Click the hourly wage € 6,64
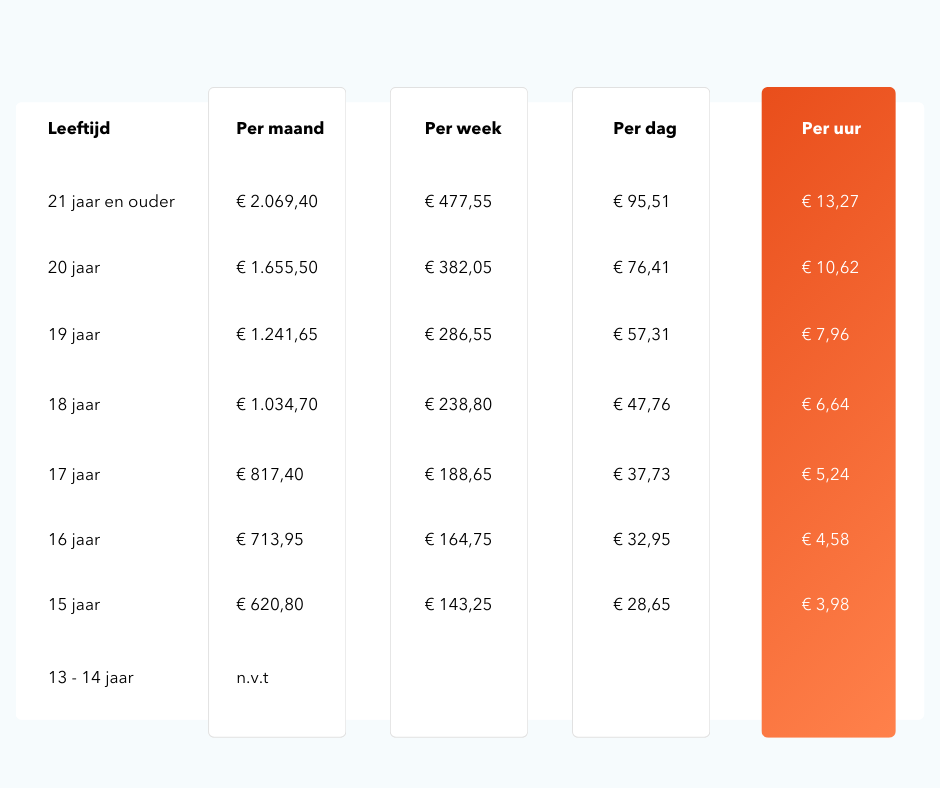 coord(826,405)
